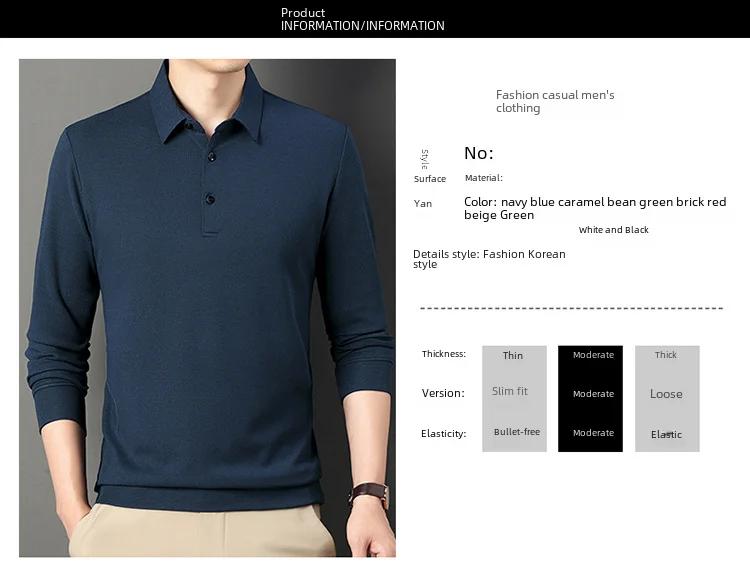Choose the Loose version option

[x=666, y=394]
